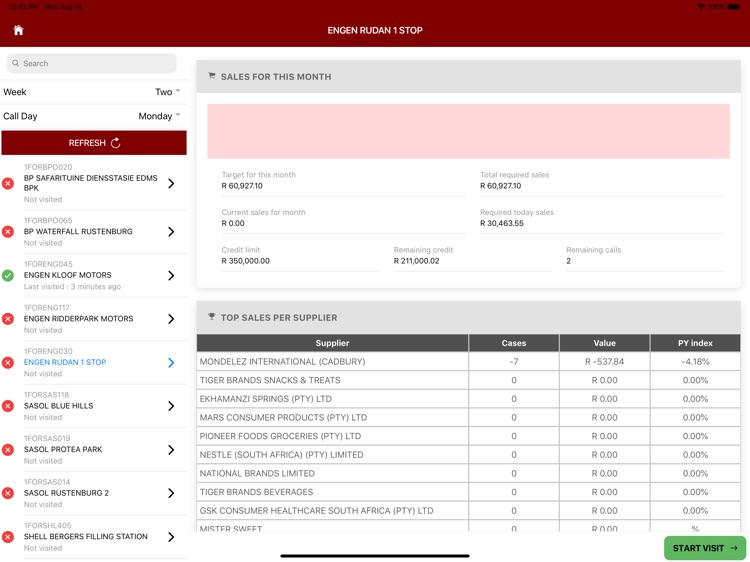
Task: Select customer BP WATERFALL RUSTENBURG
Action: (94, 231)
